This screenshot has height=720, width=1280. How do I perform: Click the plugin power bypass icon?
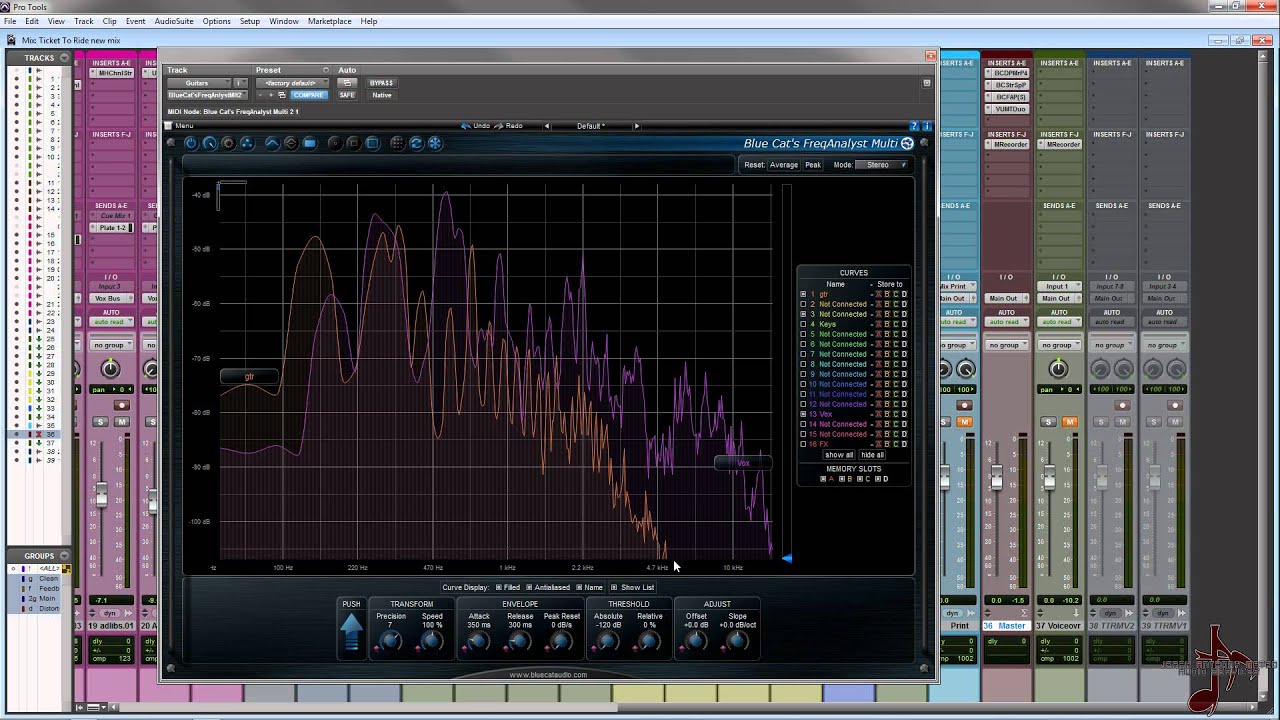click(x=191, y=144)
